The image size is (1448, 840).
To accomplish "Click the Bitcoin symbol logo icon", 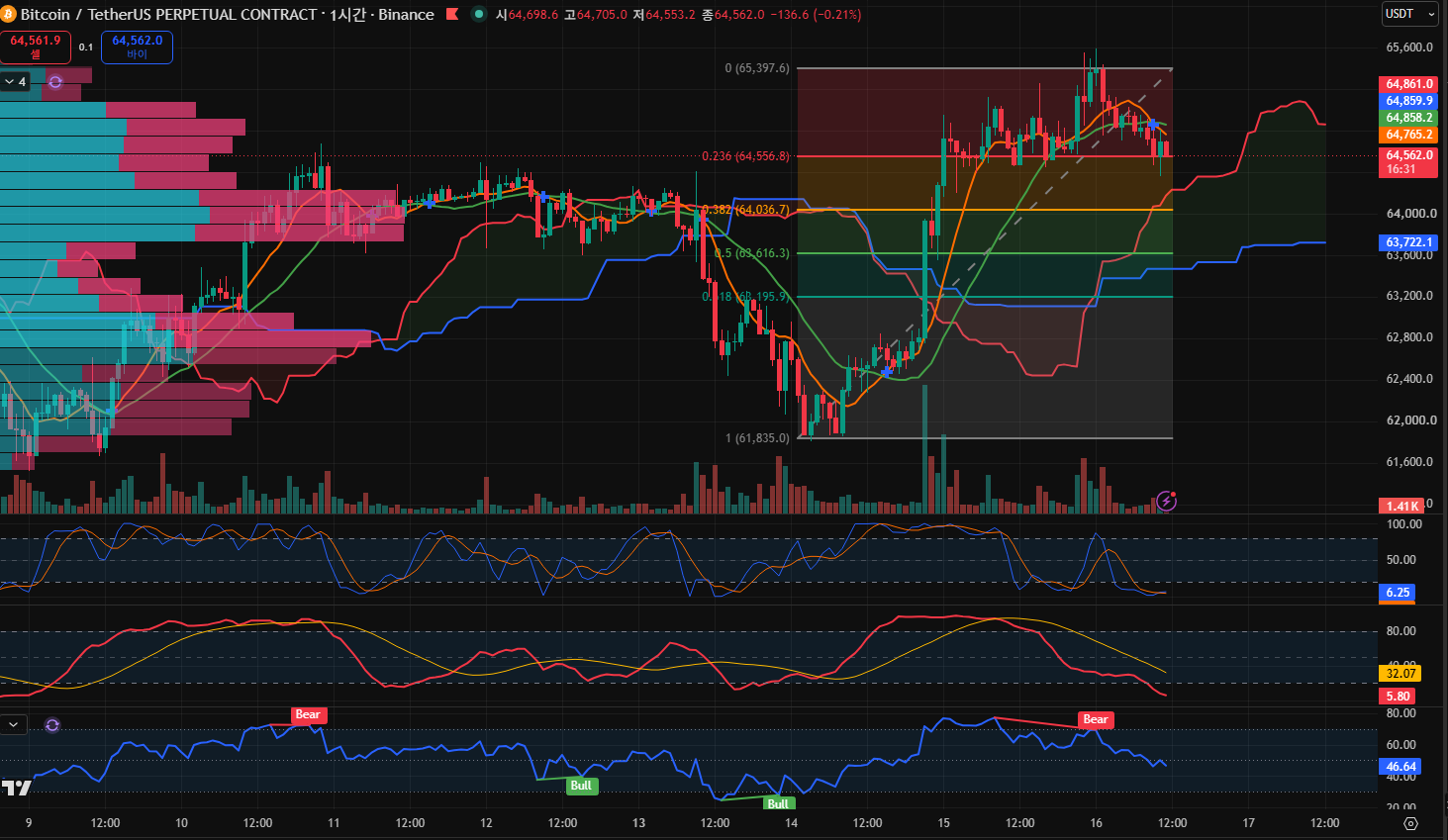I will pyautogui.click(x=8, y=15).
